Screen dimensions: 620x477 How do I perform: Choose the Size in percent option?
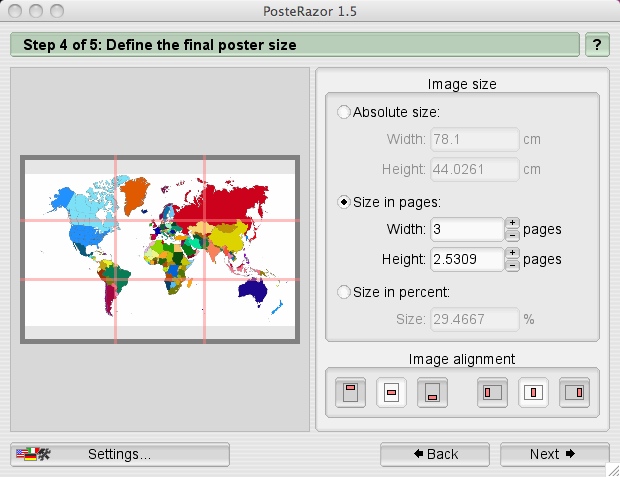(344, 292)
